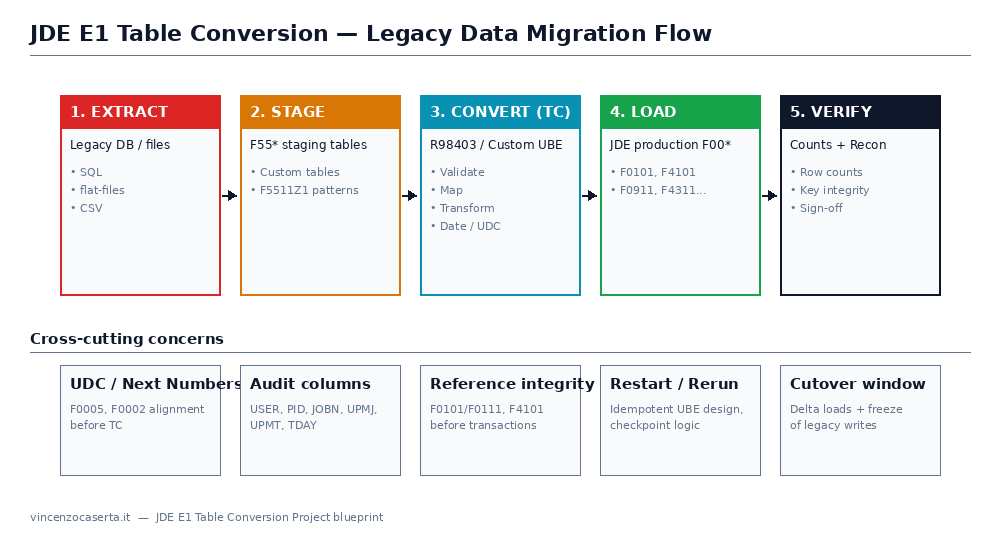Screen dimensions: 1000x540
Task: Select the '2. STAGE' header
Action: click(x=320, y=112)
